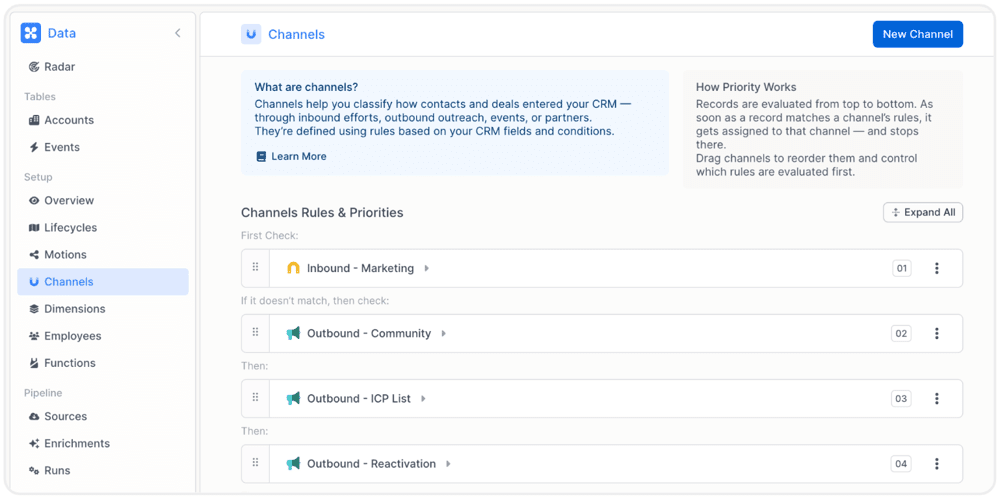Image resolution: width=1000 pixels, height=500 pixels.
Task: Click the Events lightning bolt icon
Action: coord(34,147)
